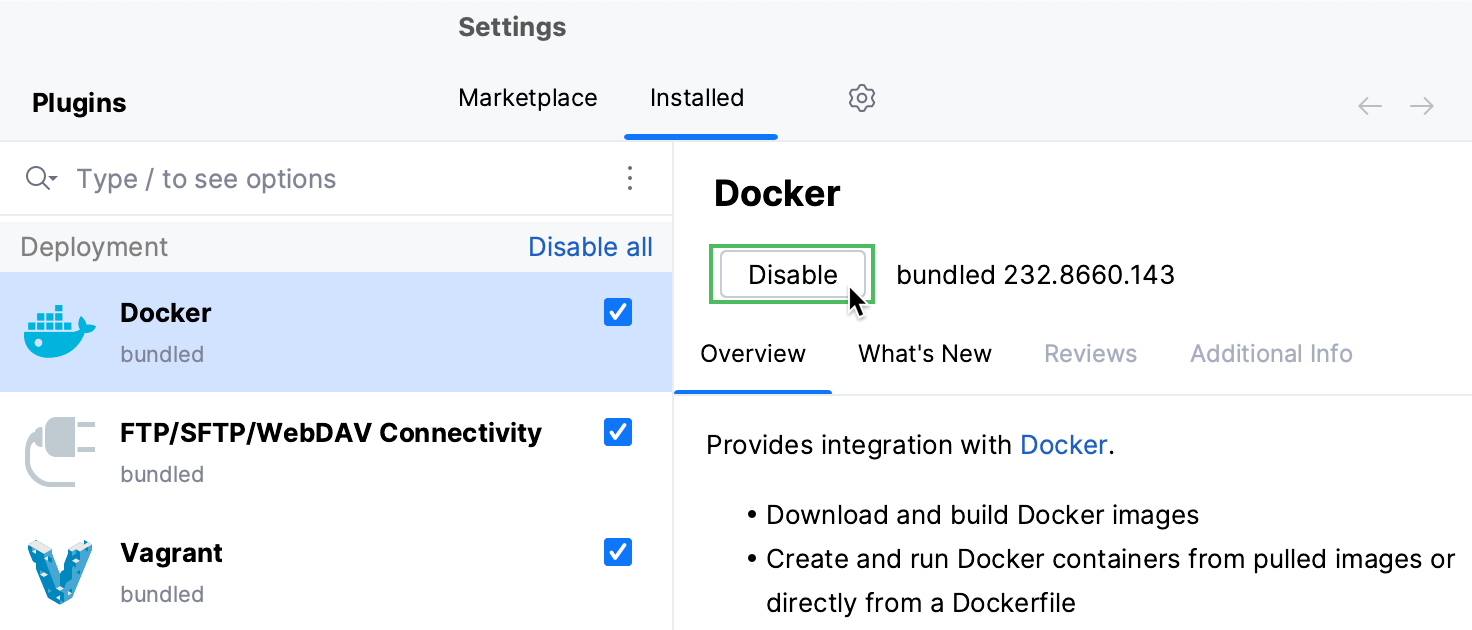Open the plugins settings gear menu
This screenshot has height=630, width=1472.
[861, 97]
